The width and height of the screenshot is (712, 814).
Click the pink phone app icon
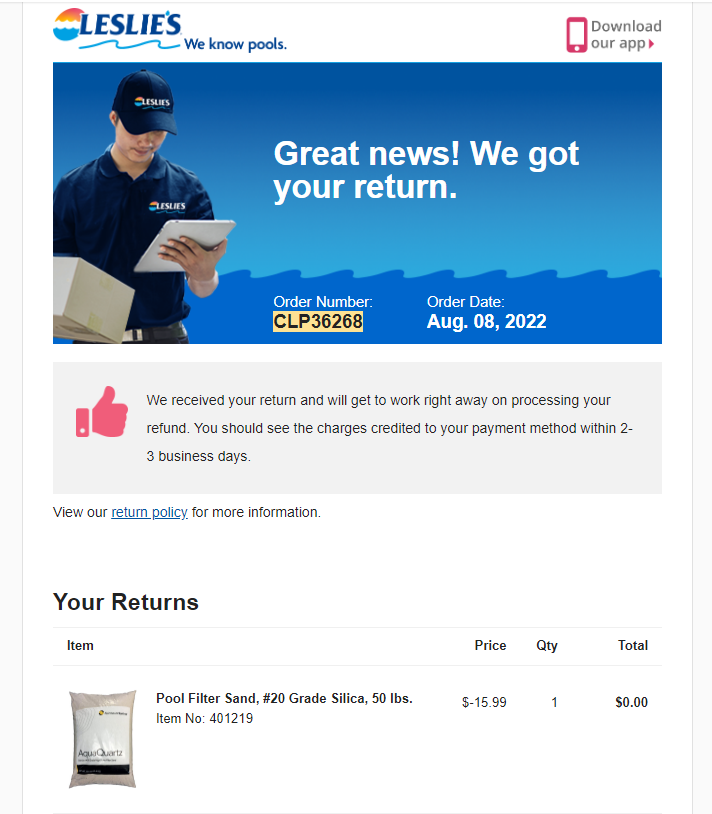[577, 35]
